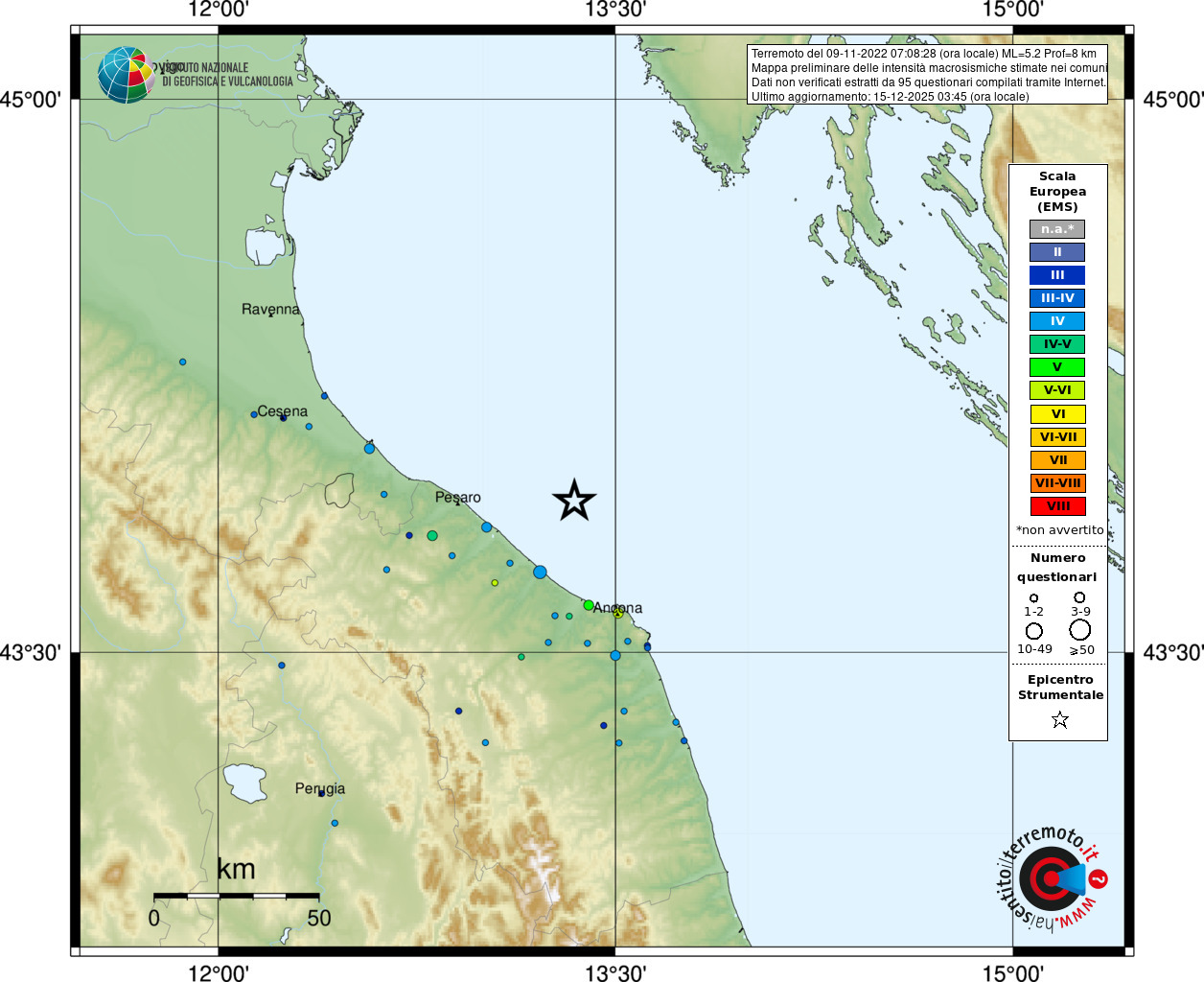Click the yellow intensity marker at Ancona
Image resolution: width=1204 pixels, height=982 pixels.
(618, 613)
